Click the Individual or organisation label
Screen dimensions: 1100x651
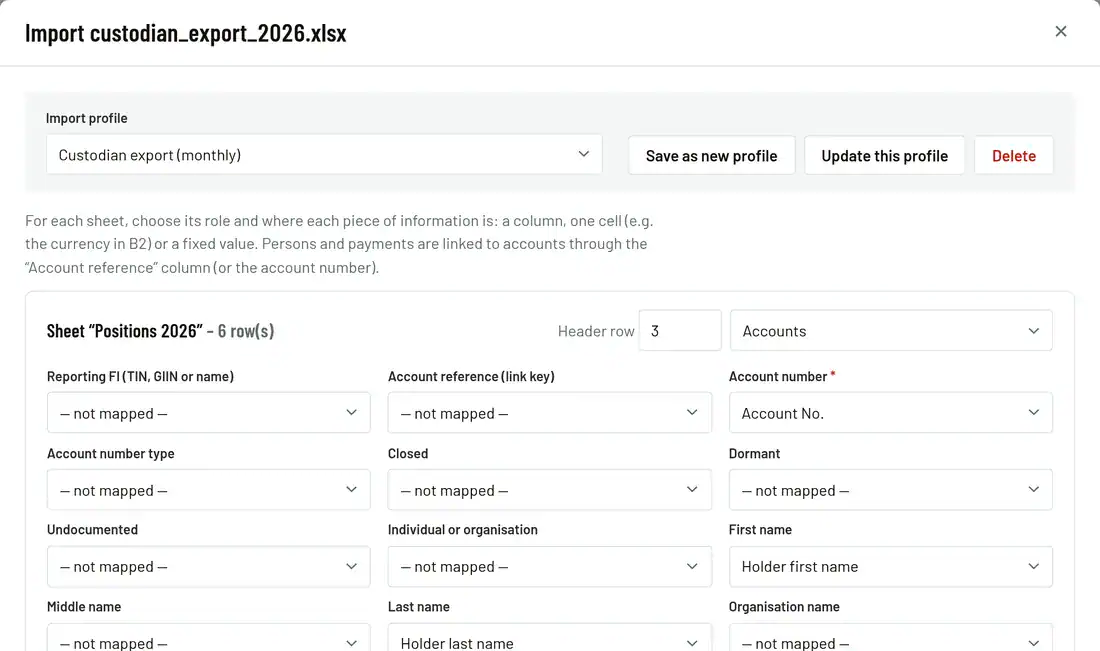point(462,530)
